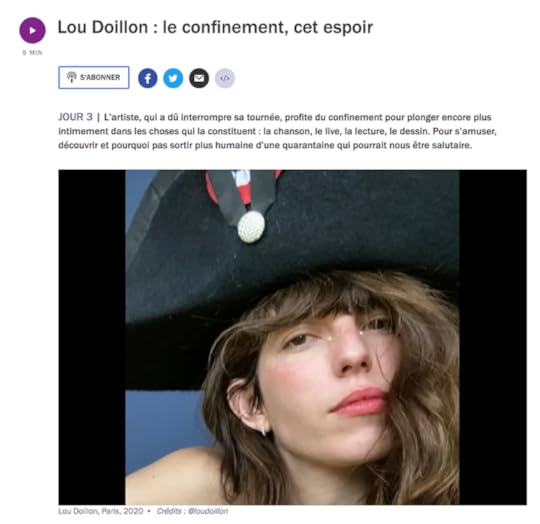The width and height of the screenshot is (540, 524).
Task: Click the podcast antenna icon in S'abonner
Action: (x=71, y=77)
